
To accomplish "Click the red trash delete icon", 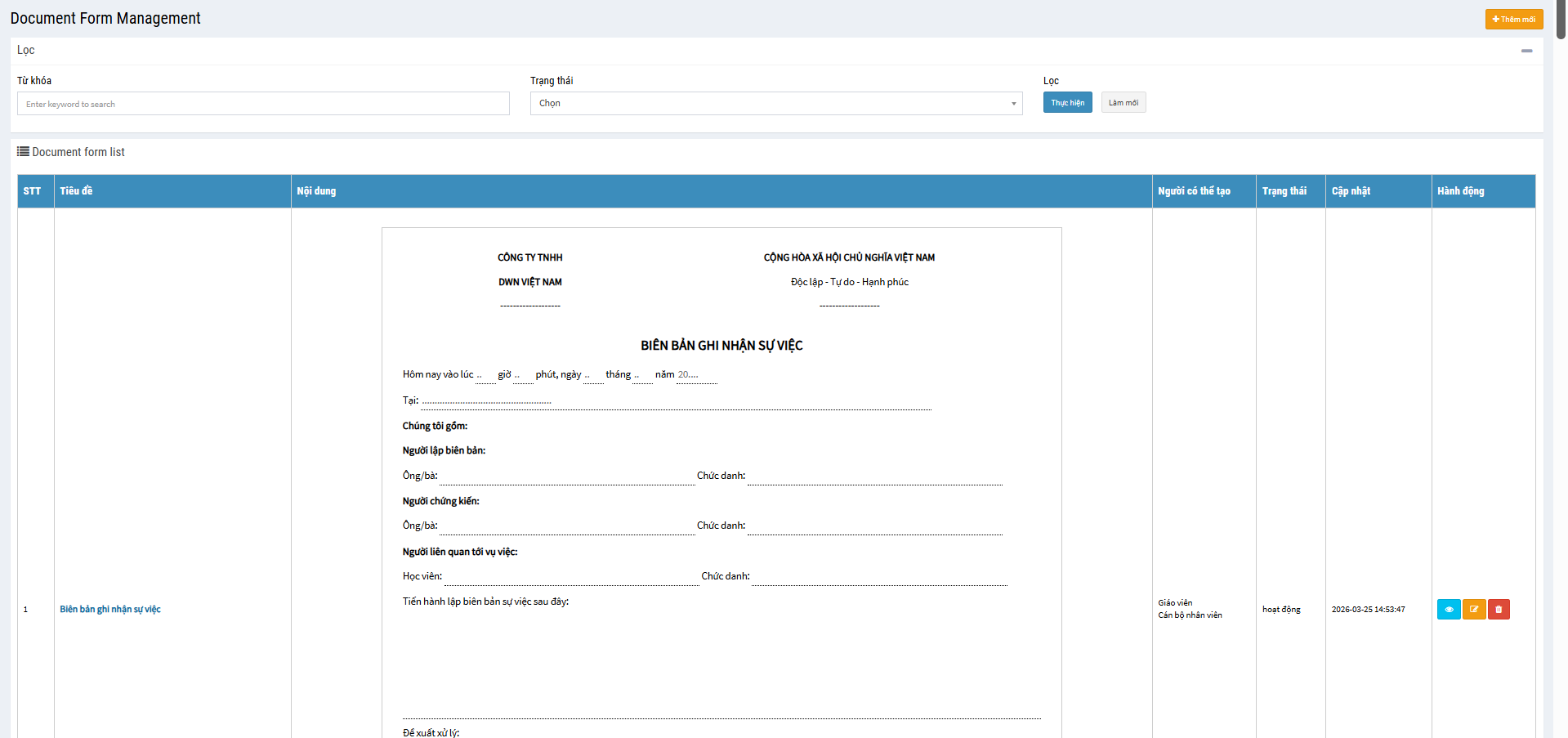I will [1499, 610].
